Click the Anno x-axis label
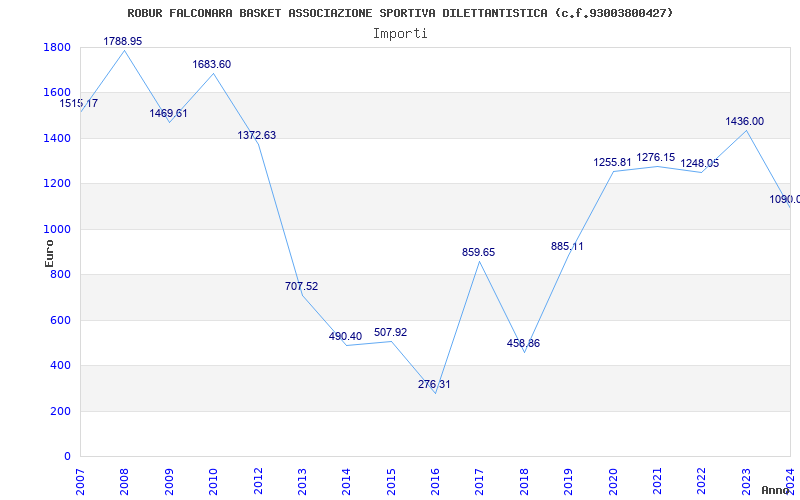The width and height of the screenshot is (800, 500). click(776, 490)
